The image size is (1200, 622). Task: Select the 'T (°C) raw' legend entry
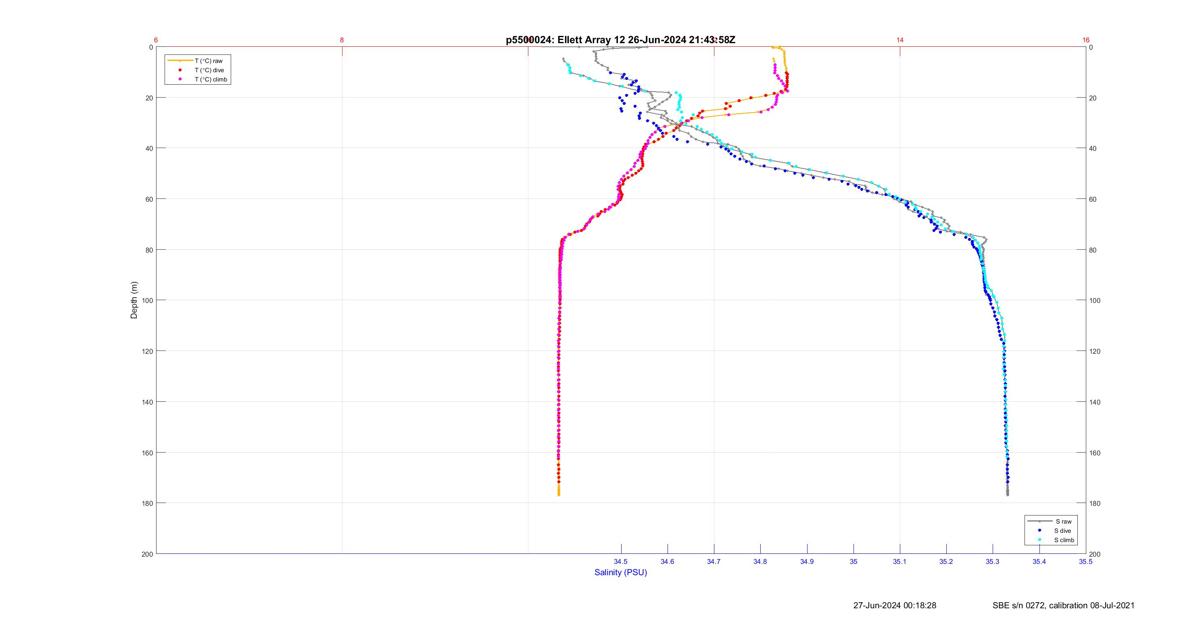(208, 61)
